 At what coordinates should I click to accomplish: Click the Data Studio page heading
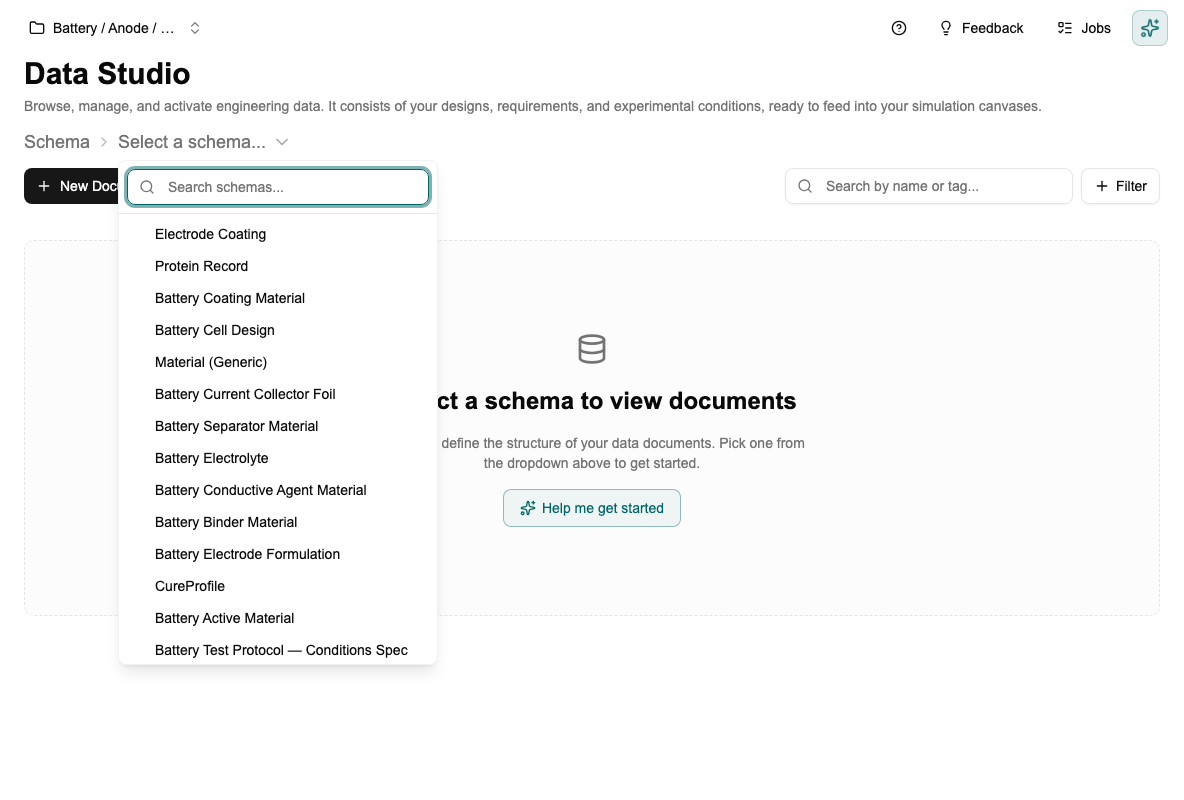(107, 74)
